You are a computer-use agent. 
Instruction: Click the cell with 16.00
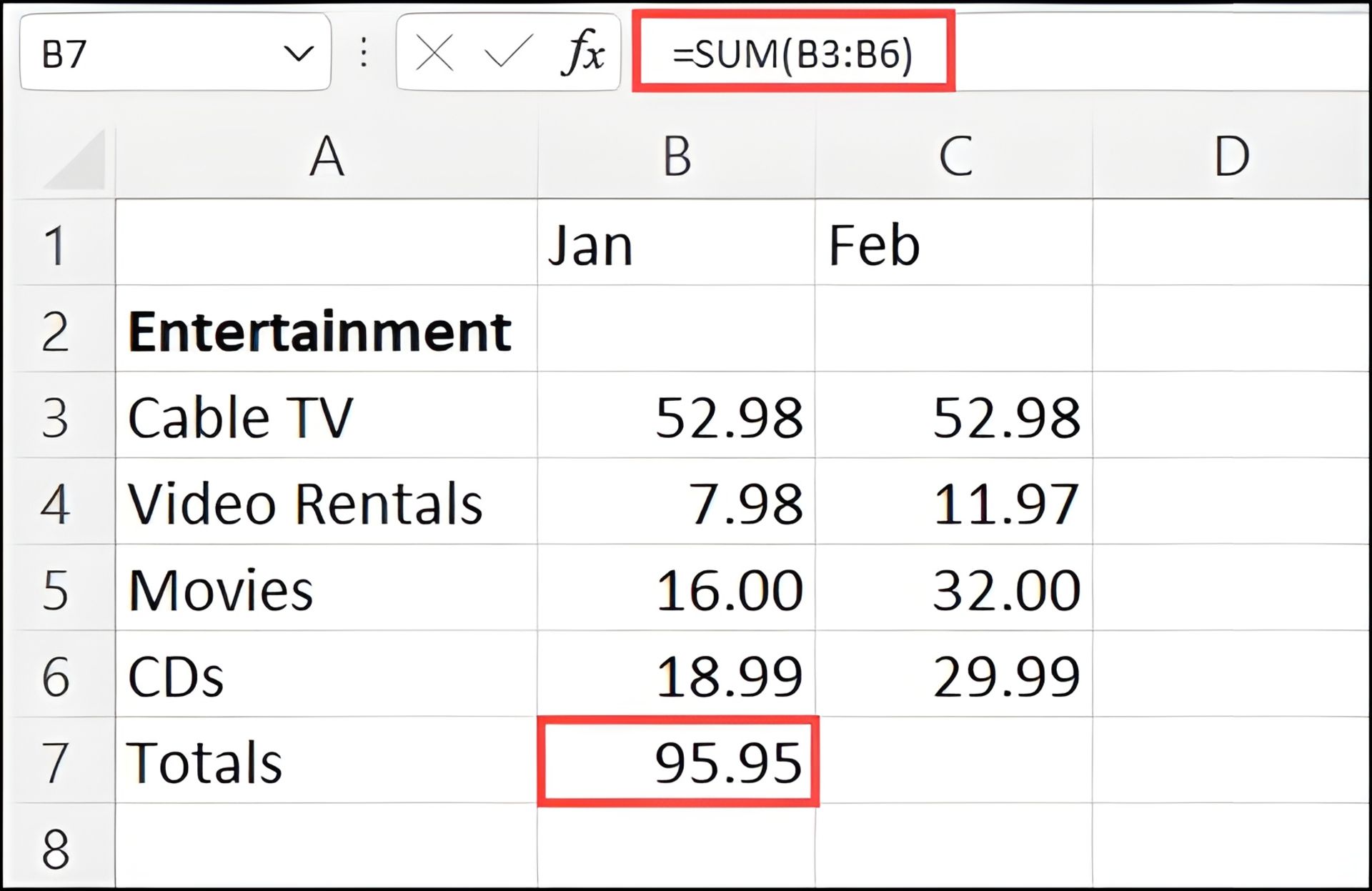(x=676, y=588)
